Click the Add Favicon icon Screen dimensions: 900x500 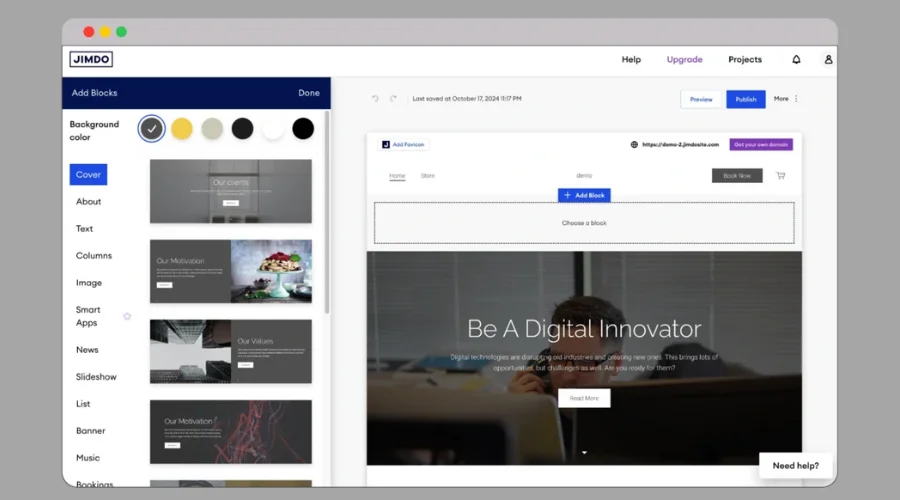click(x=386, y=145)
